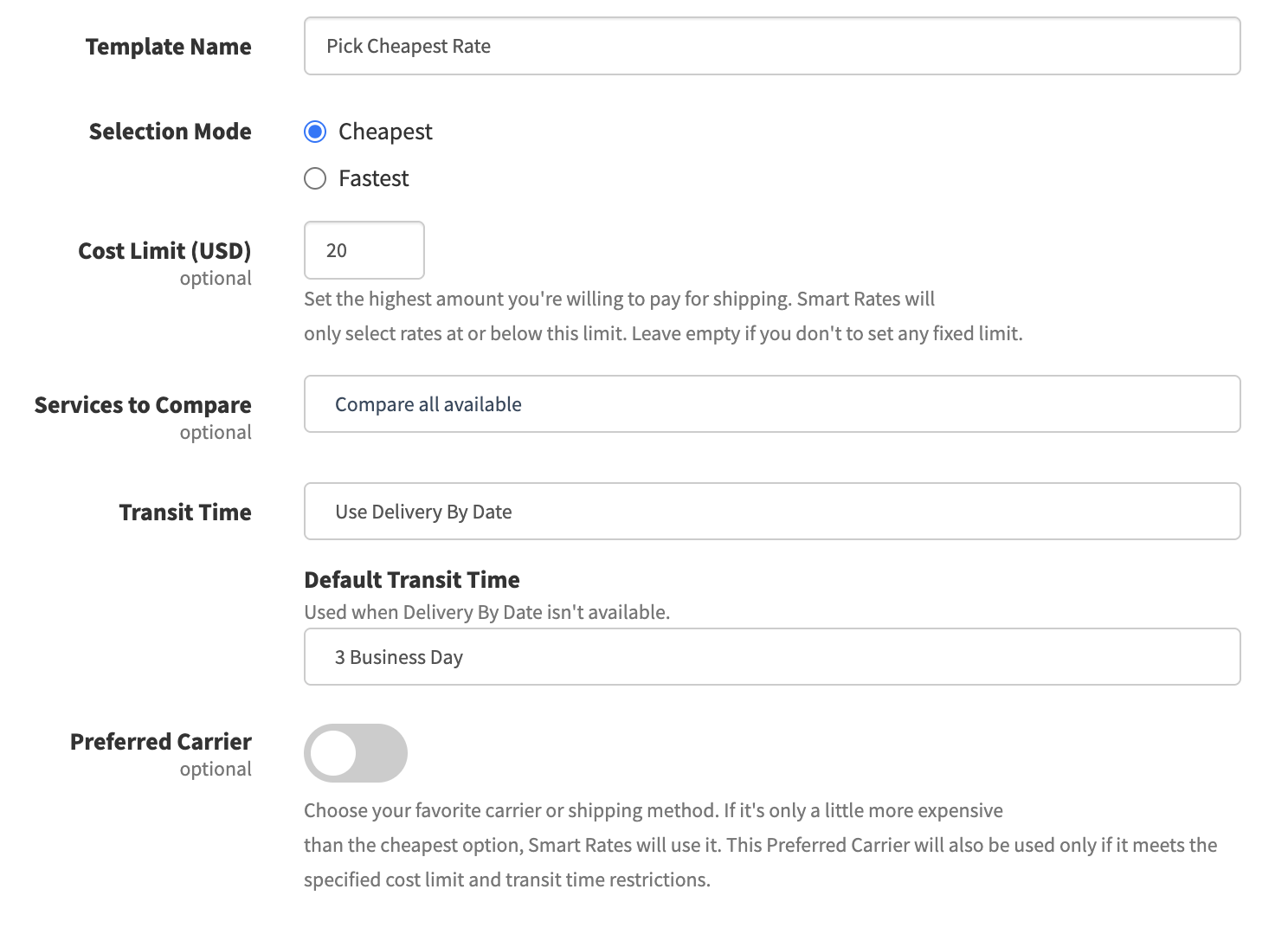Select the Cheapest radio button
This screenshot has height=928, width=1288.
pyautogui.click(x=315, y=132)
